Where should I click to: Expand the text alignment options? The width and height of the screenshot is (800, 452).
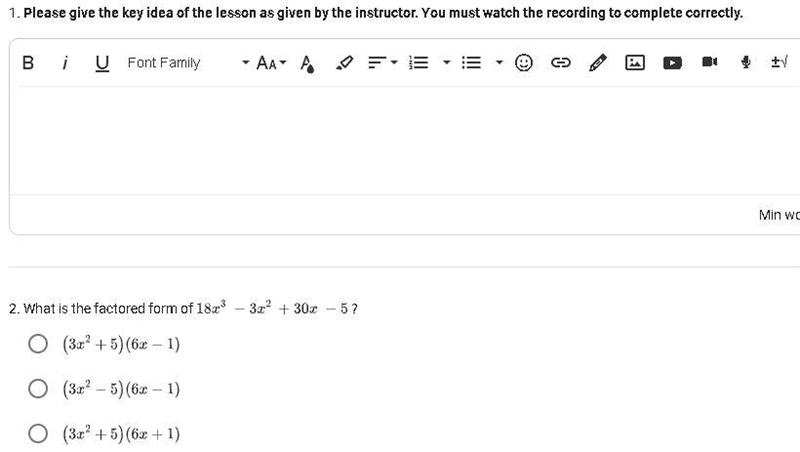point(383,63)
